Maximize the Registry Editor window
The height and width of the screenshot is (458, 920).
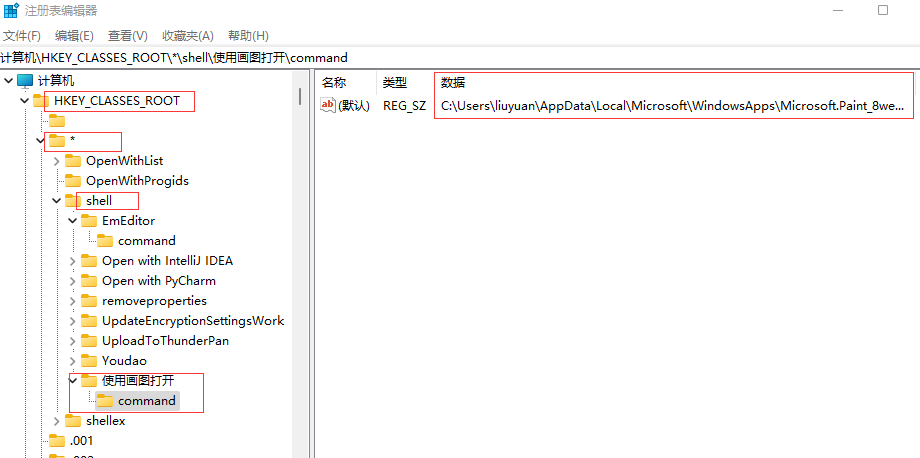point(882,10)
